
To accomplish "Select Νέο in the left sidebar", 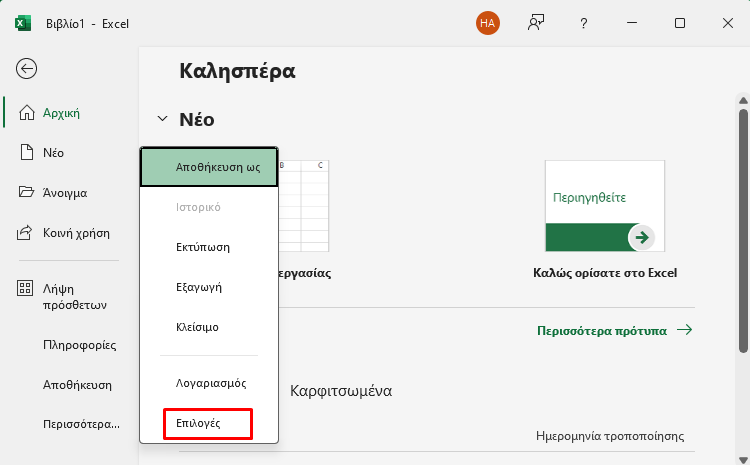I will tap(53, 153).
